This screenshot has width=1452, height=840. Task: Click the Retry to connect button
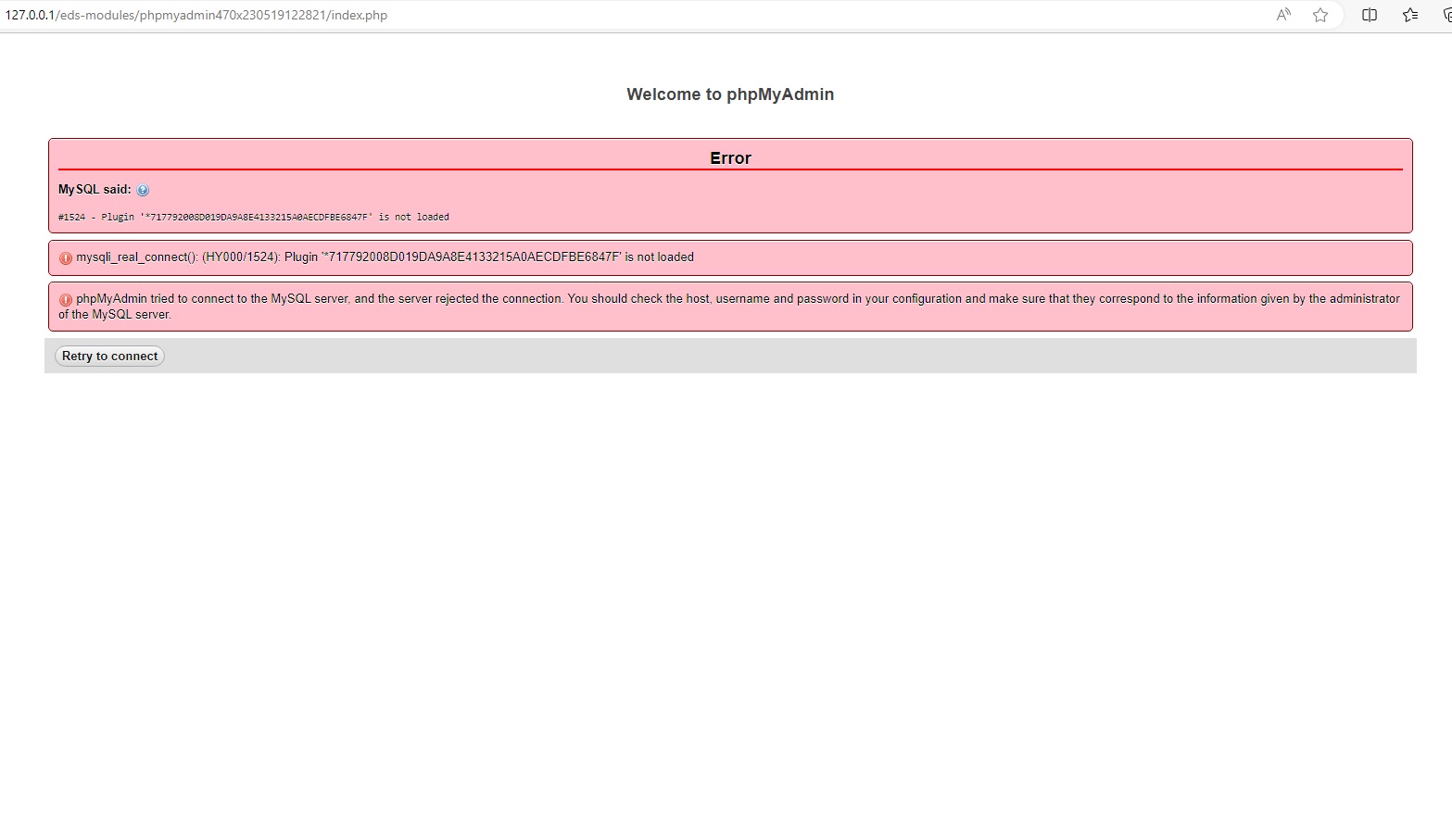pos(109,356)
